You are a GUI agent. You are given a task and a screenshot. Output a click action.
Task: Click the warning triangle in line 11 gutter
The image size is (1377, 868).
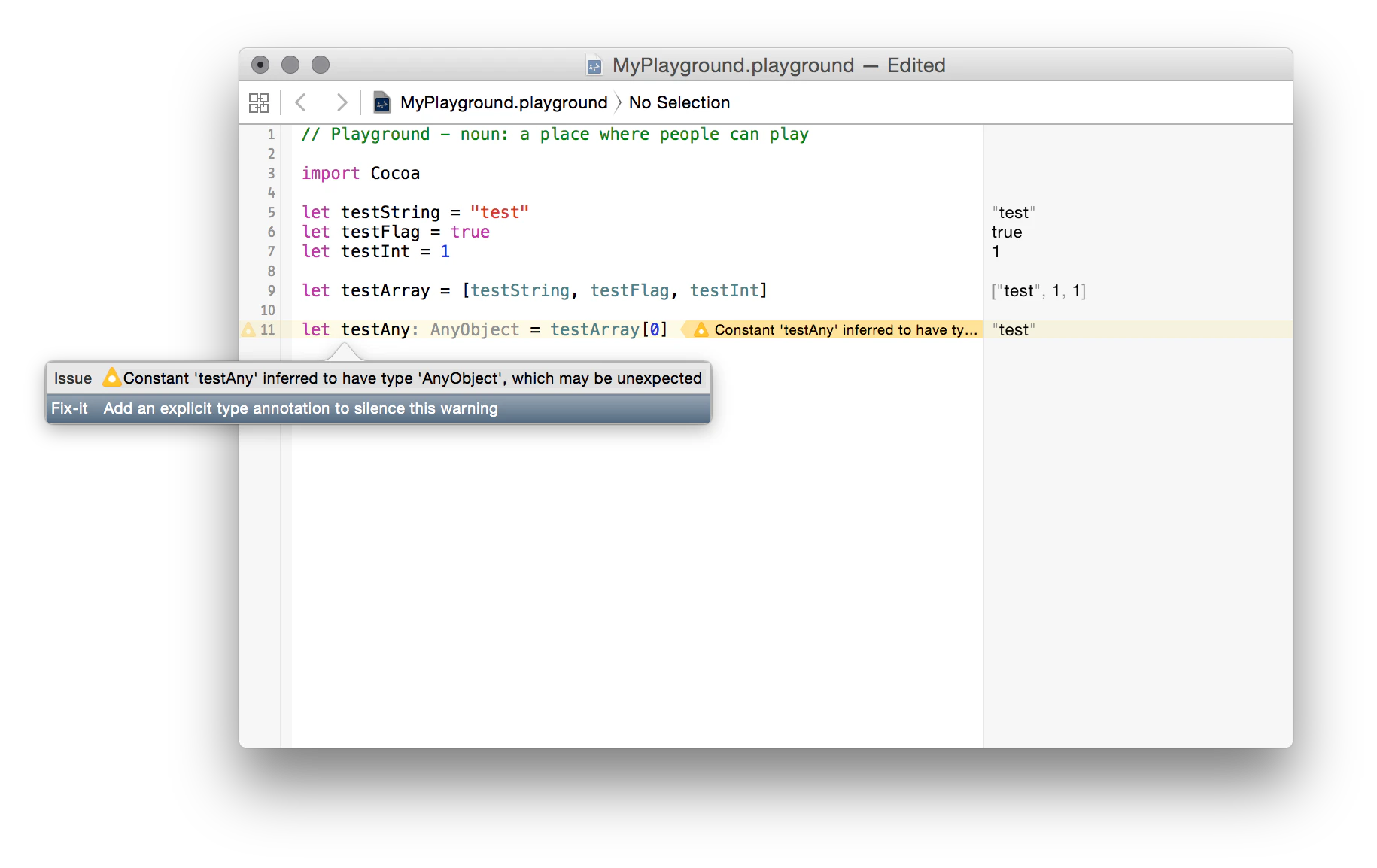(x=248, y=329)
